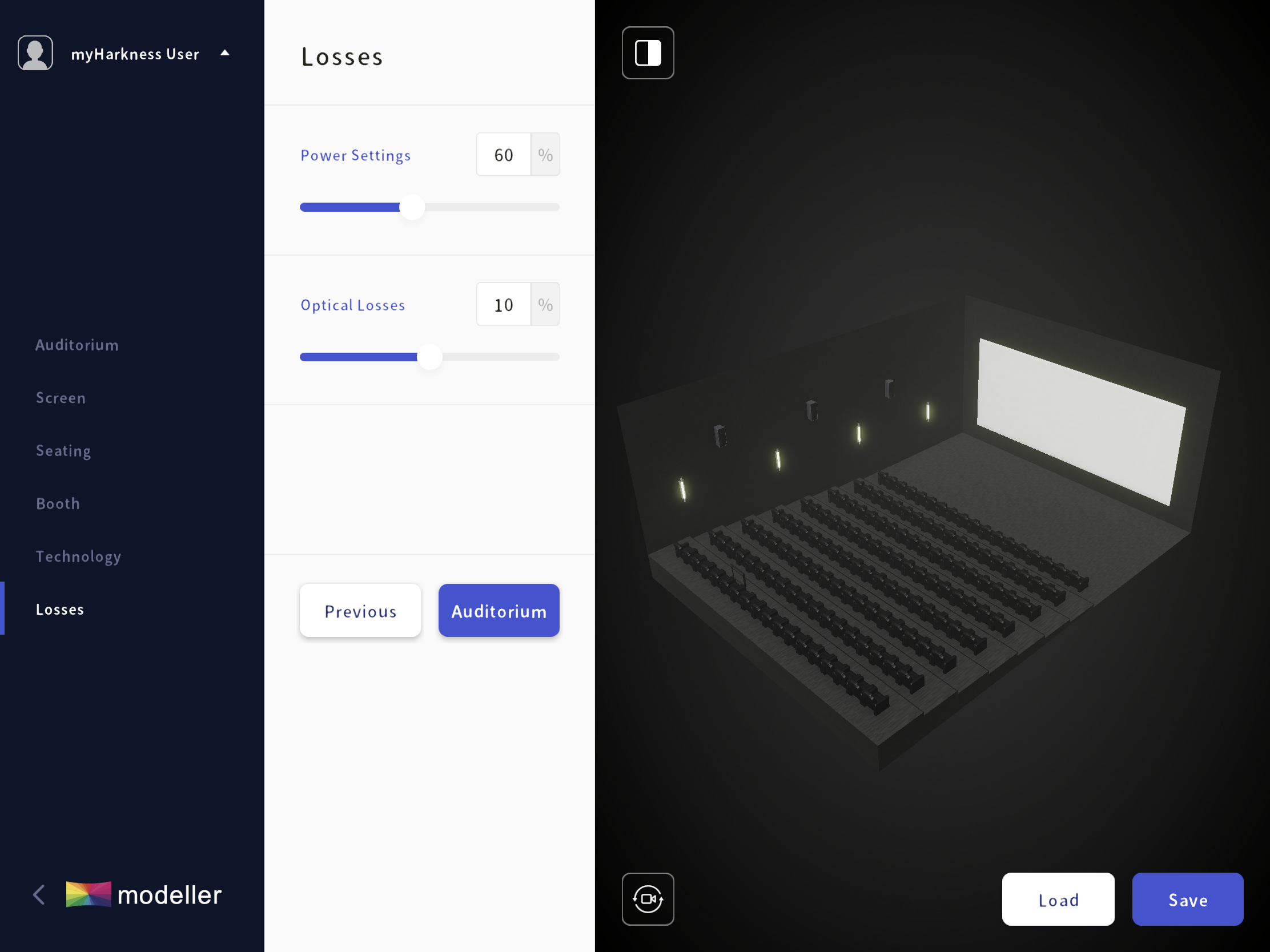Click the camera reset view icon

pos(648,898)
